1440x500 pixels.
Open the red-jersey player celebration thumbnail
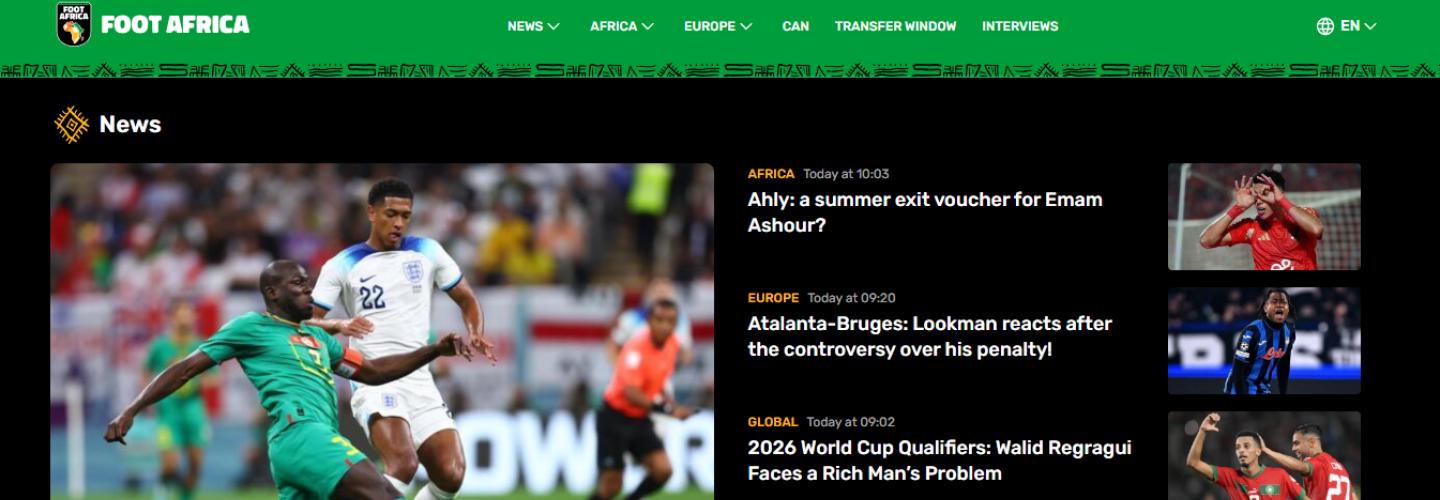(1264, 217)
